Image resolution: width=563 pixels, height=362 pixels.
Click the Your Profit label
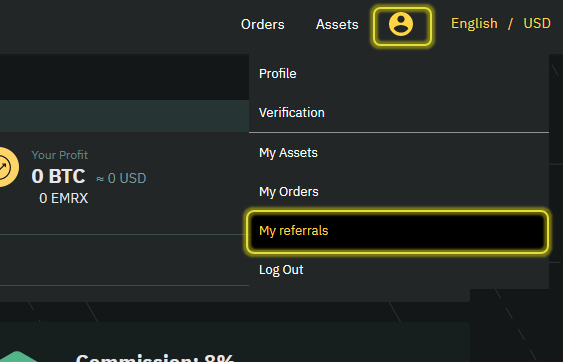[x=60, y=155]
